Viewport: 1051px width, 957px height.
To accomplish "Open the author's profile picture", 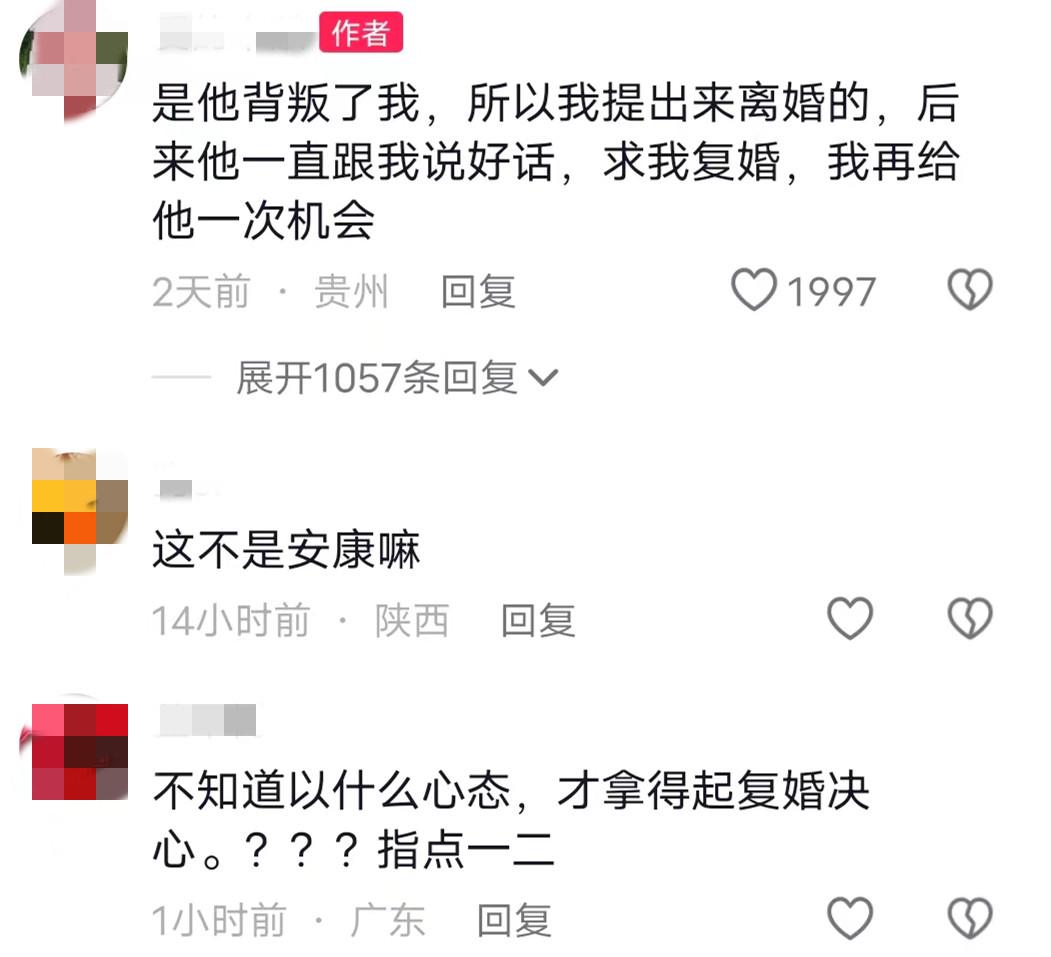I will tap(74, 62).
